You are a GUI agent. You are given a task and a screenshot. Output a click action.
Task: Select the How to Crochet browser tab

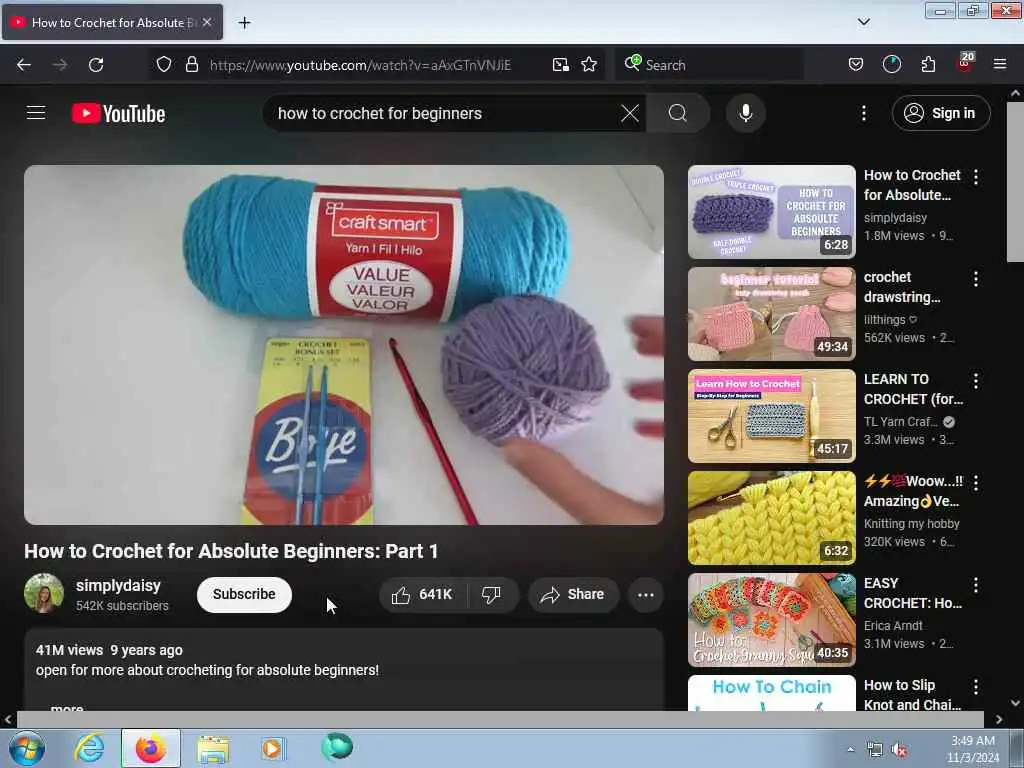[x=112, y=22]
